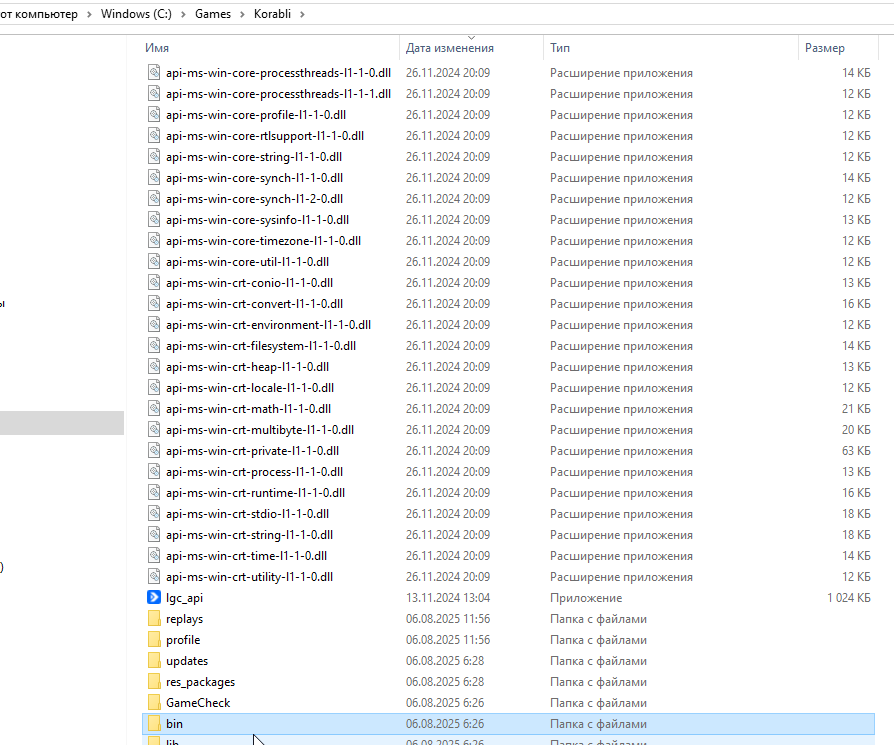The width and height of the screenshot is (894, 745).
Task: Select the GameCheck folder icon
Action: pyautogui.click(x=153, y=703)
